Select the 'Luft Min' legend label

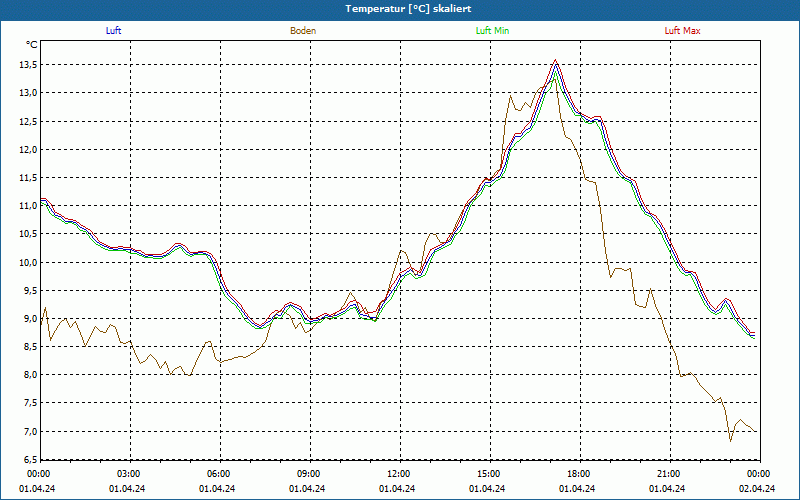click(492, 31)
